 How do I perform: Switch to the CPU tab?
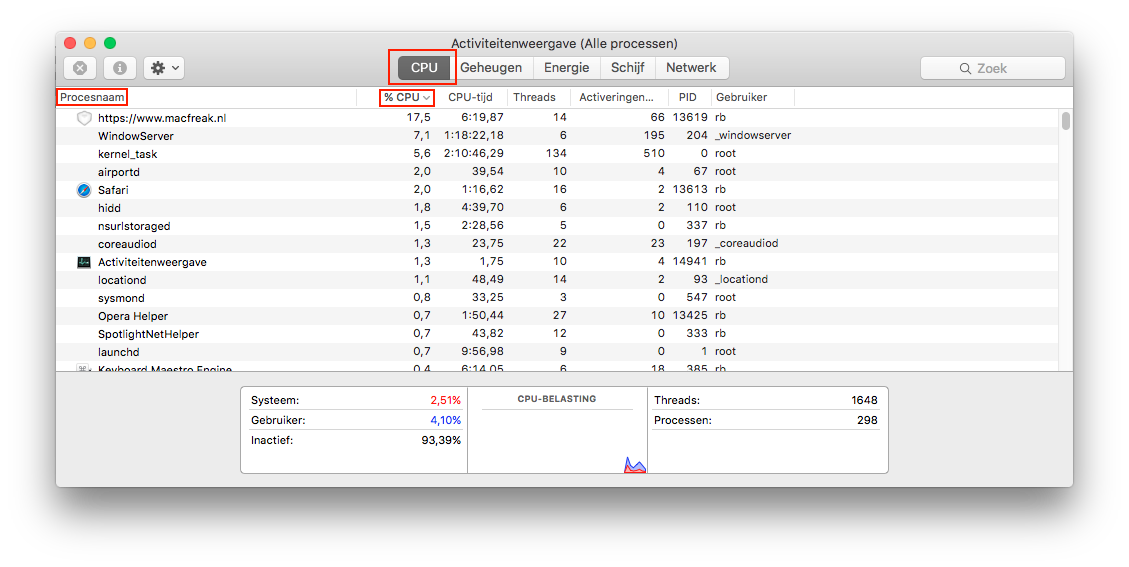[x=424, y=68]
